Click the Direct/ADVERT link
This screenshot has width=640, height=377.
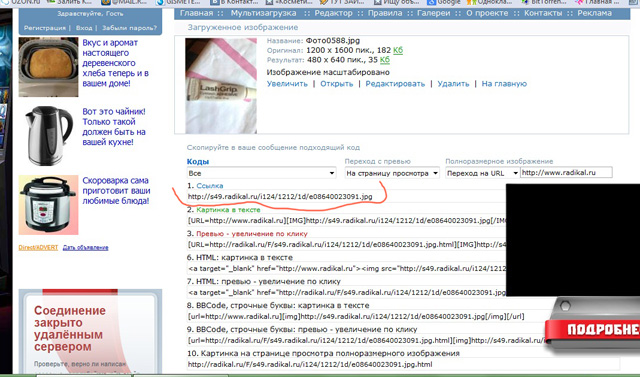click(x=38, y=248)
